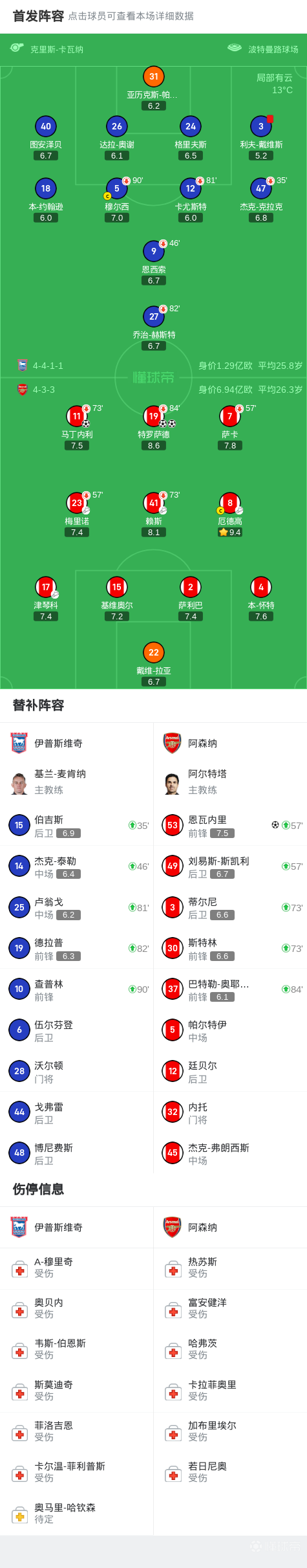This screenshot has height=1568, width=307.
Task: Tap goalkeeper number 31 jersey icon
Action: click(x=153, y=76)
